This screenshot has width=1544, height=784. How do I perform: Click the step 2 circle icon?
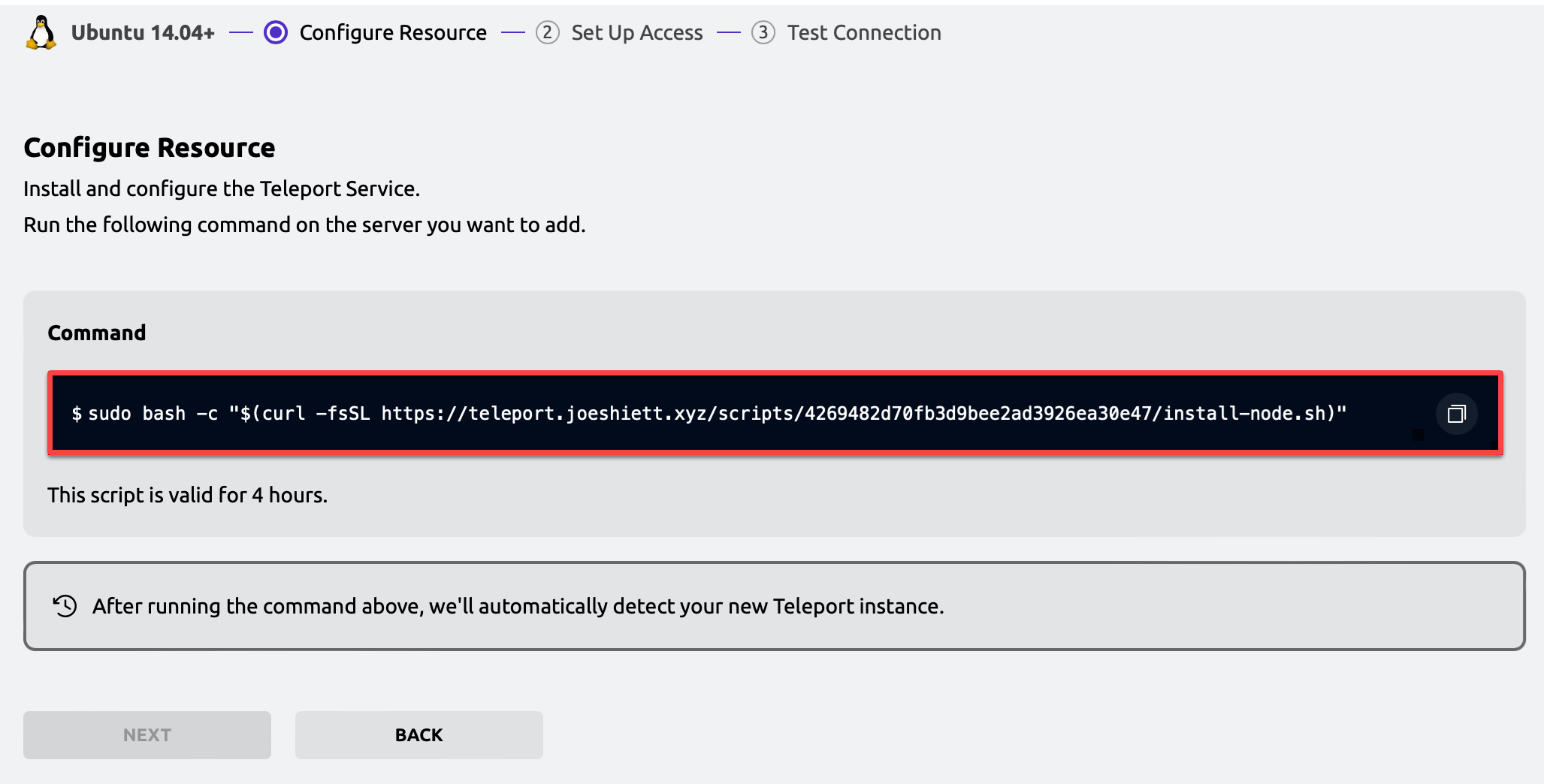[x=548, y=32]
